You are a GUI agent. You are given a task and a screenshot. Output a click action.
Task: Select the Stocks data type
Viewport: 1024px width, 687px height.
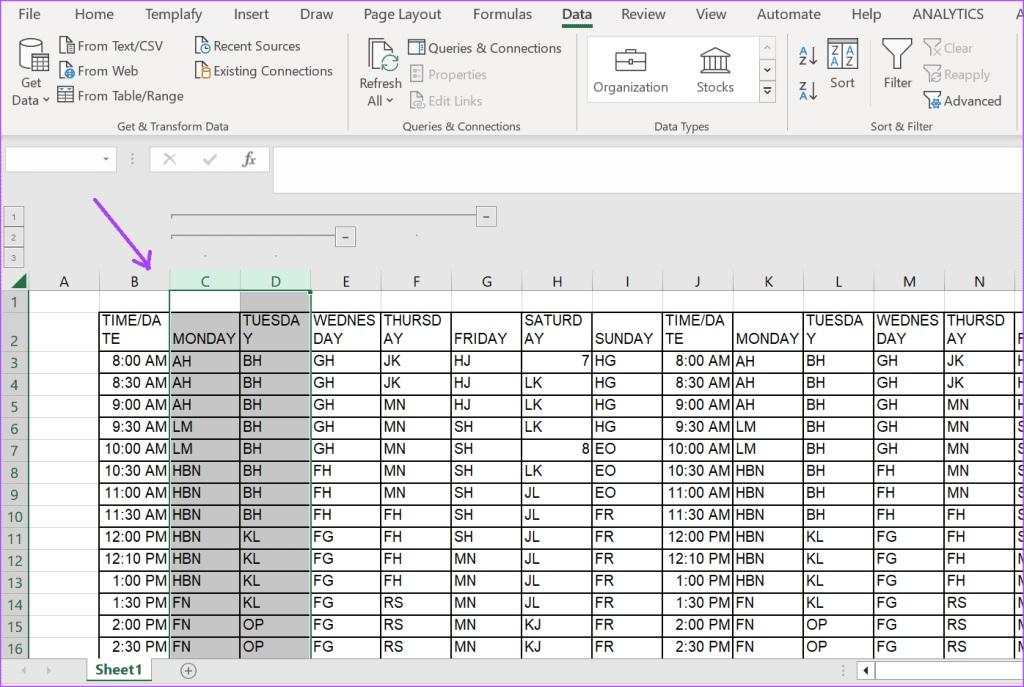tap(715, 71)
